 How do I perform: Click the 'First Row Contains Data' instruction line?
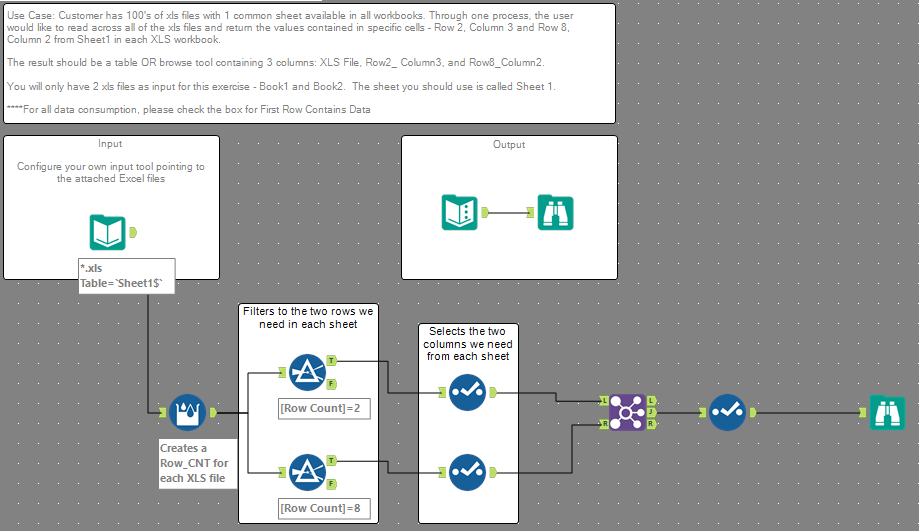(189, 110)
